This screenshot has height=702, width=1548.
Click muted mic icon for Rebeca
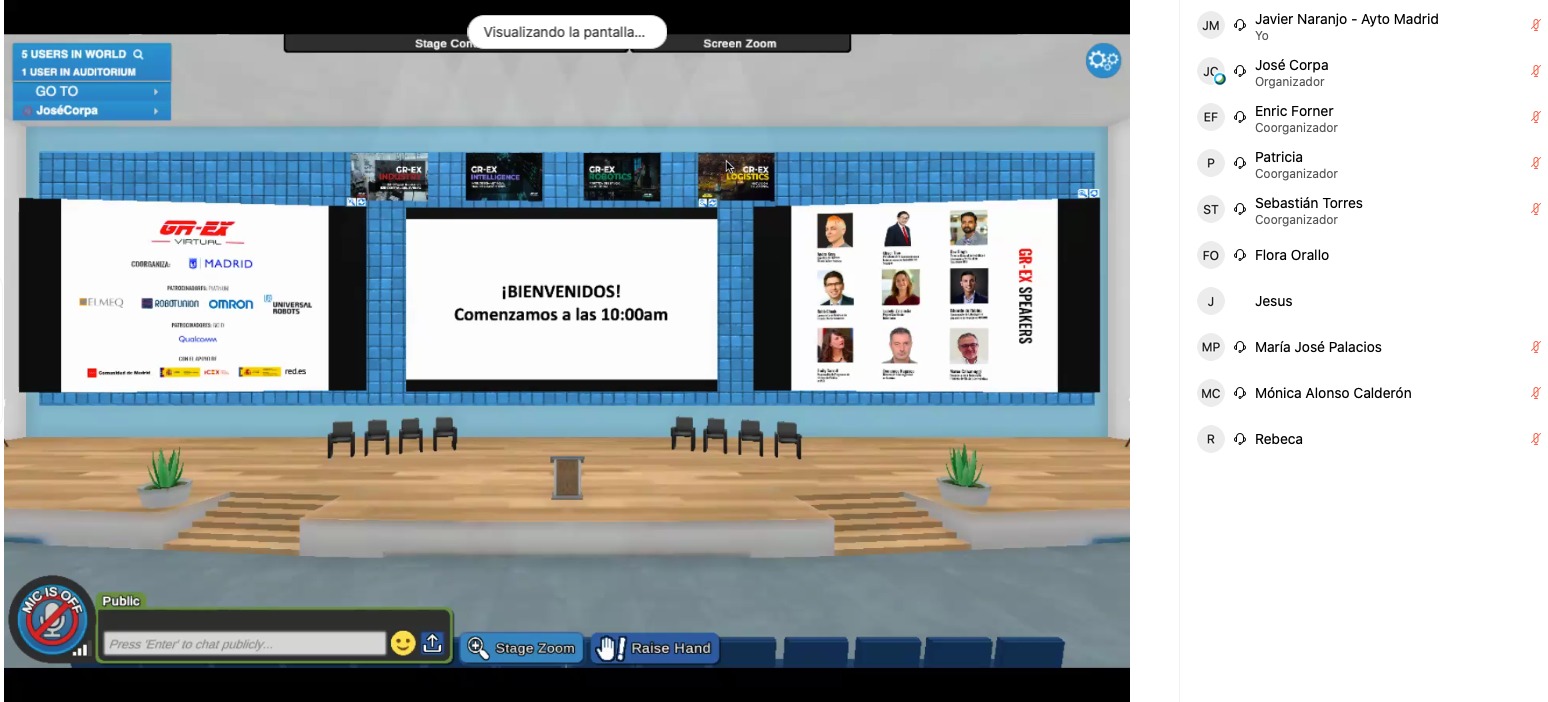pos(1536,439)
